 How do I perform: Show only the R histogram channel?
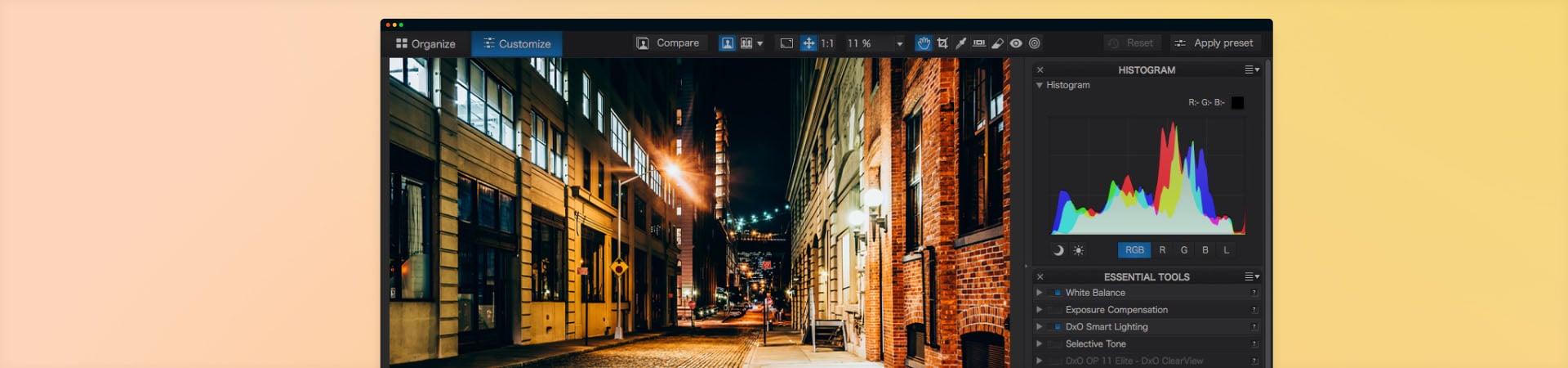[1162, 250]
